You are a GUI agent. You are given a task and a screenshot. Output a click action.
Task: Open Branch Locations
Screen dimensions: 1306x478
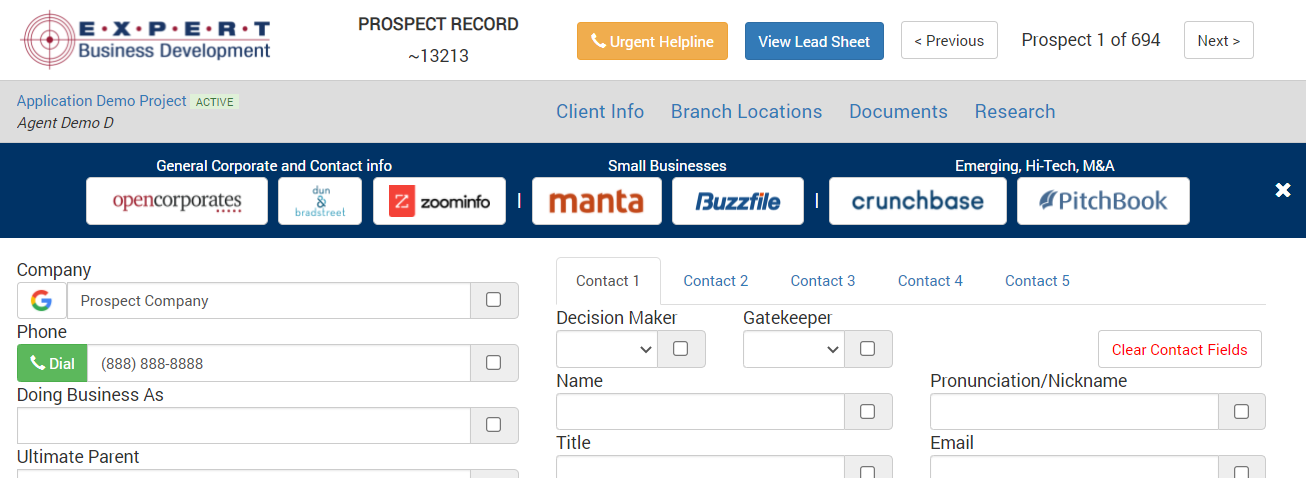(x=746, y=111)
